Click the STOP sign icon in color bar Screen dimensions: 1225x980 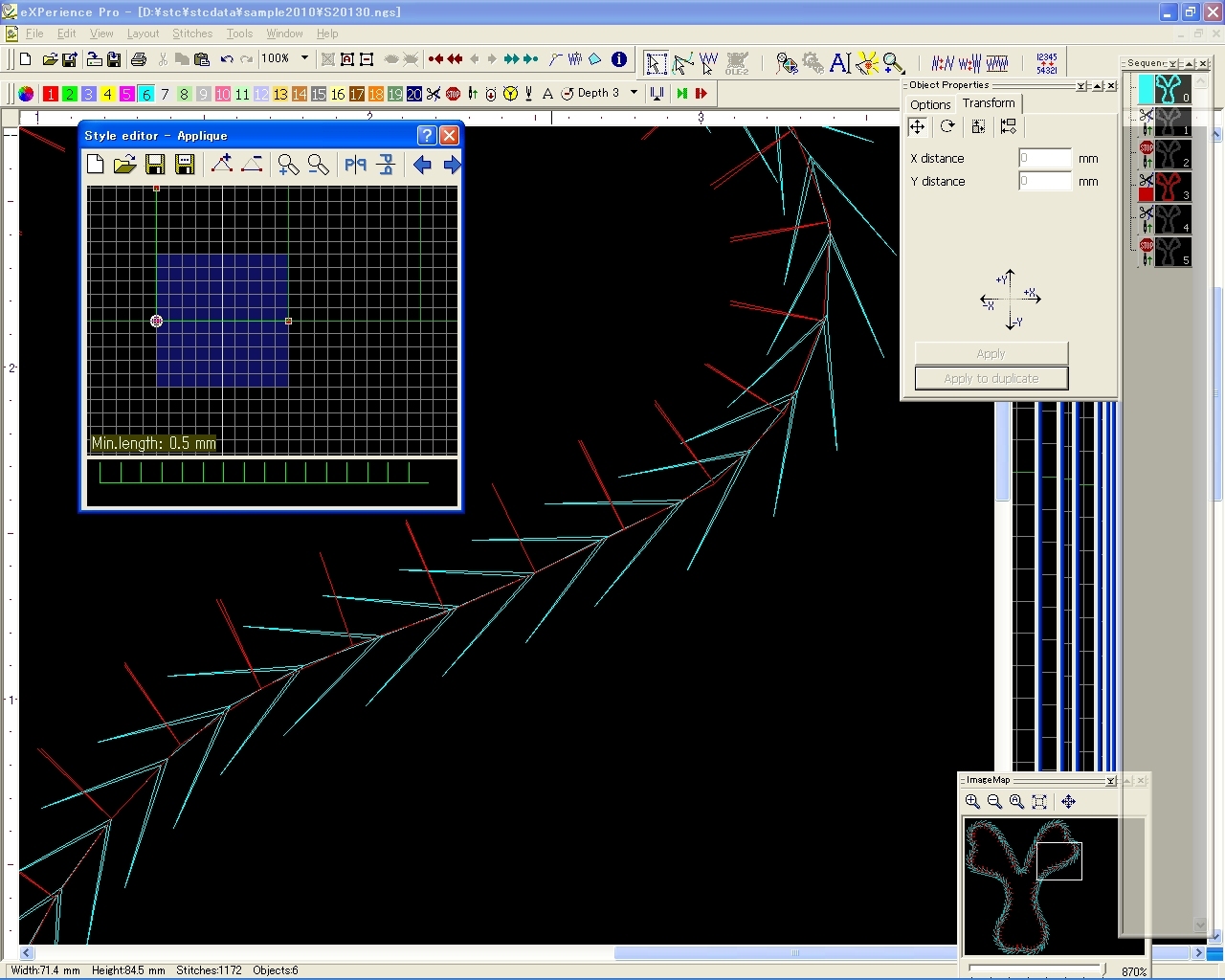point(453,94)
